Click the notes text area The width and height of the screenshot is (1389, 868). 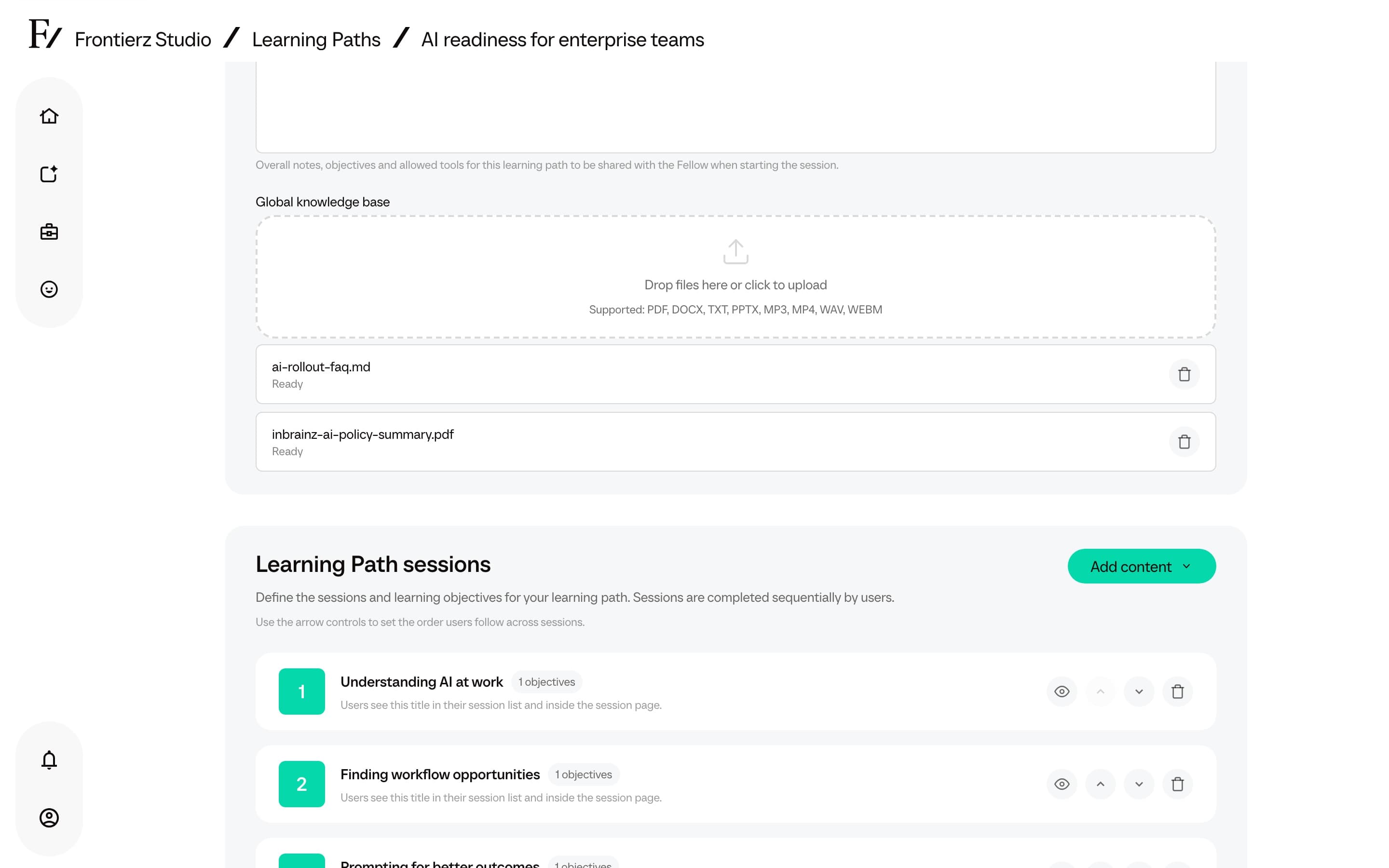[735, 107]
